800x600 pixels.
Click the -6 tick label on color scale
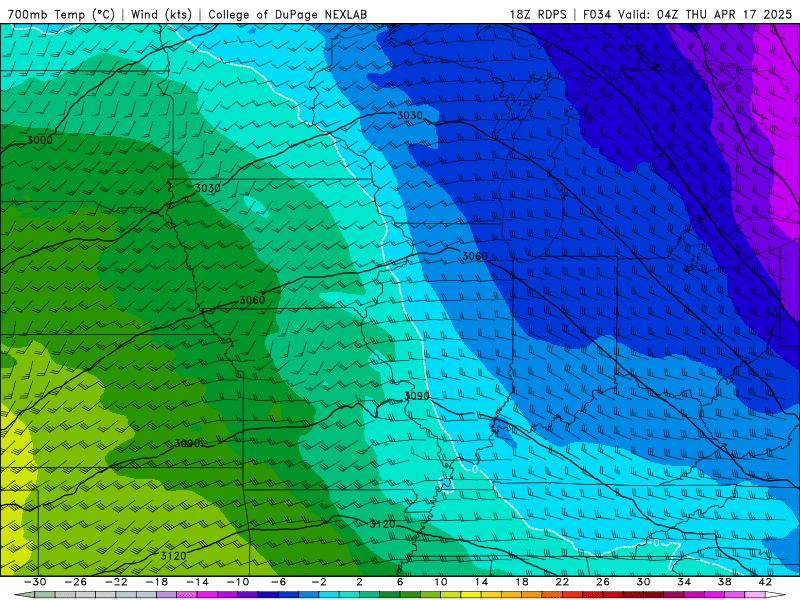279,582
